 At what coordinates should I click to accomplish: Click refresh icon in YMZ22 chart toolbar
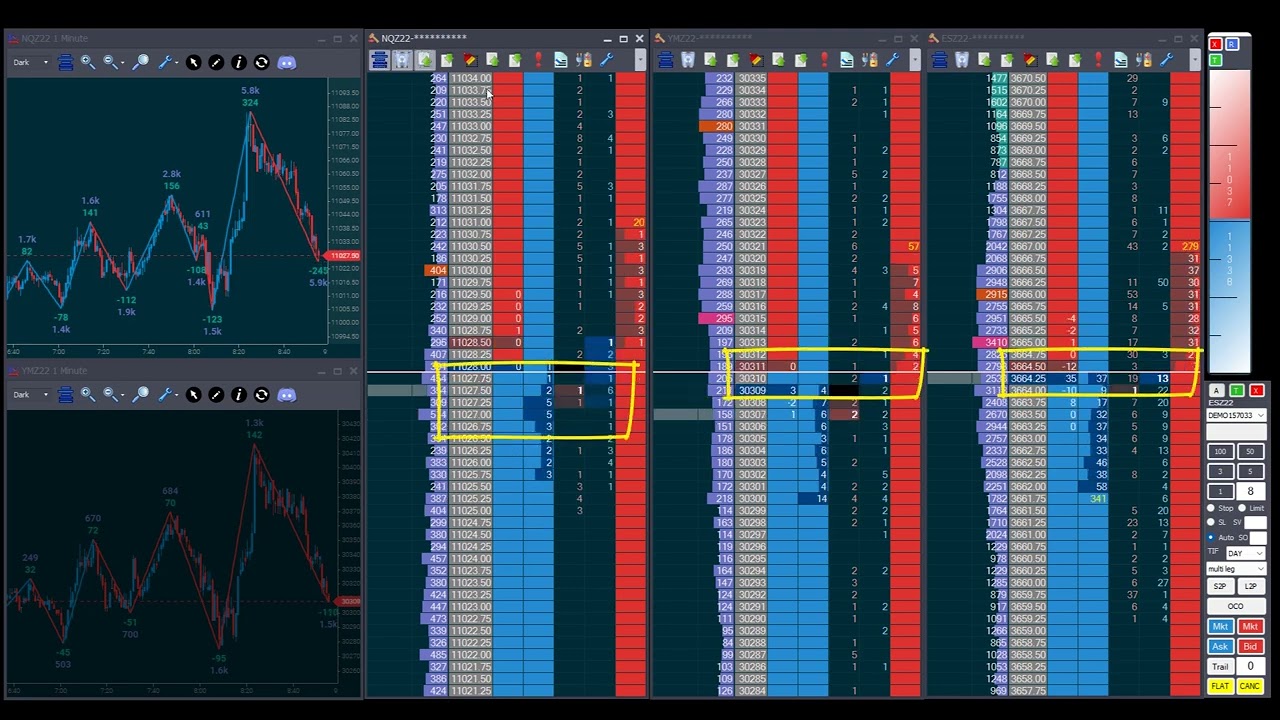(x=262, y=395)
